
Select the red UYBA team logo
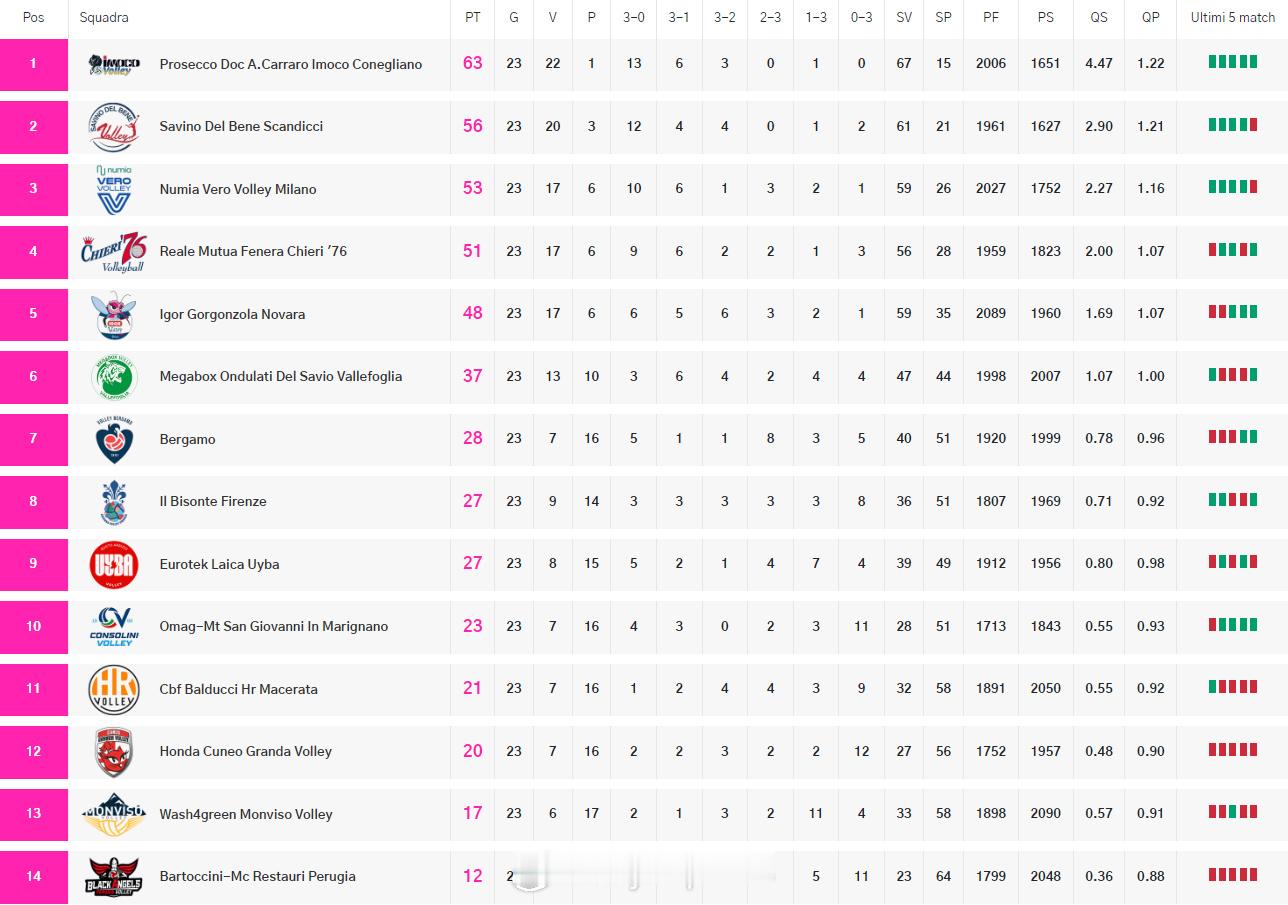click(114, 564)
